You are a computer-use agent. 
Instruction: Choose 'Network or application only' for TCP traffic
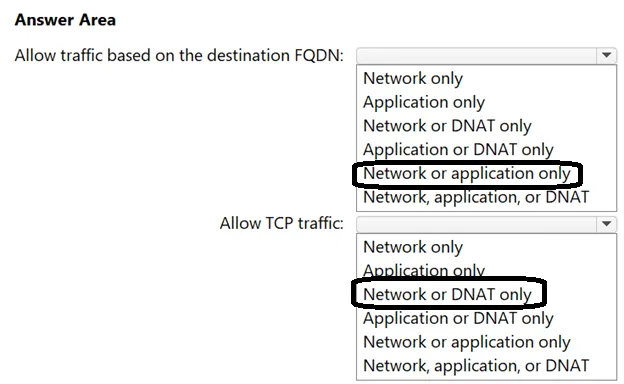467,342
